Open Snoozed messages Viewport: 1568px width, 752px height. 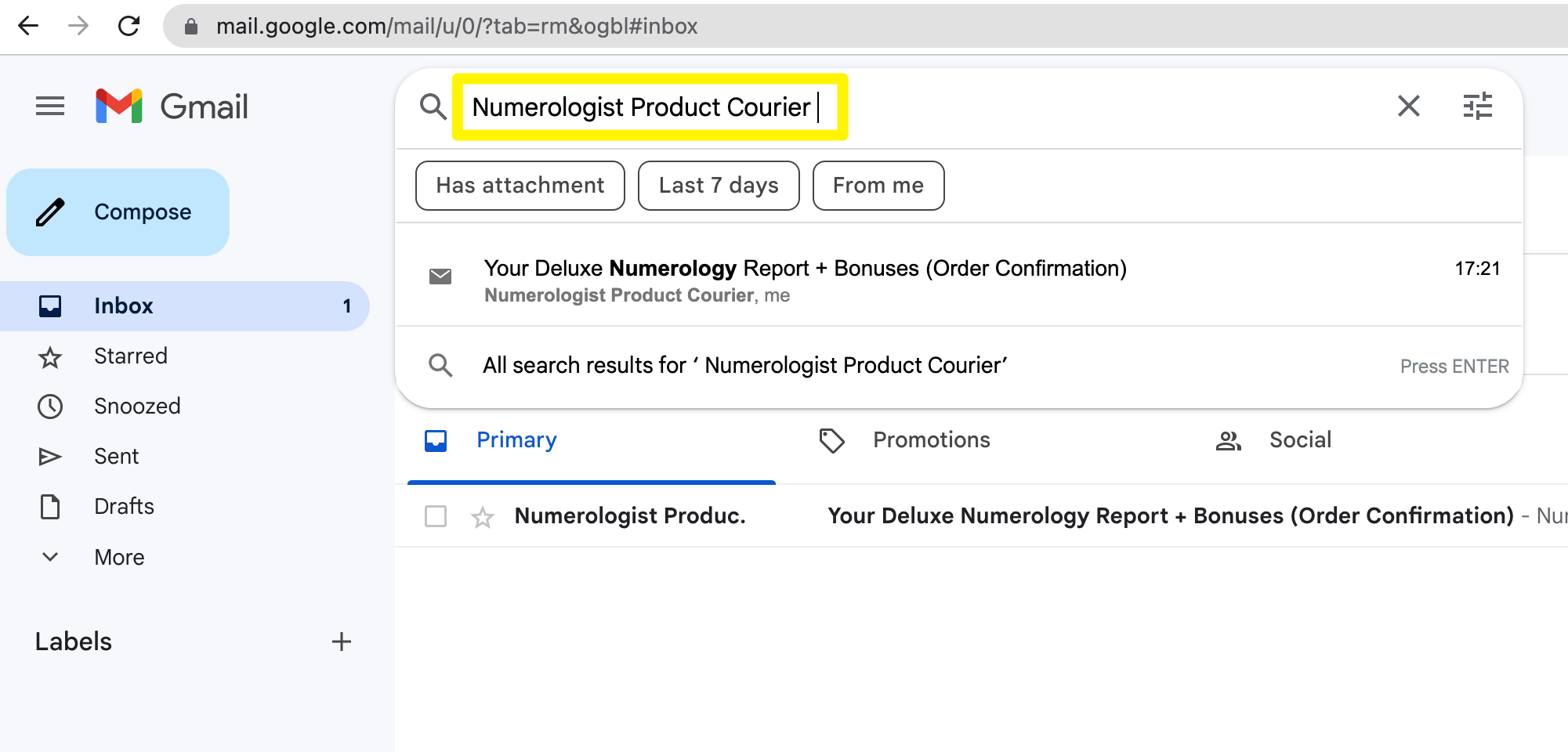[x=137, y=407]
